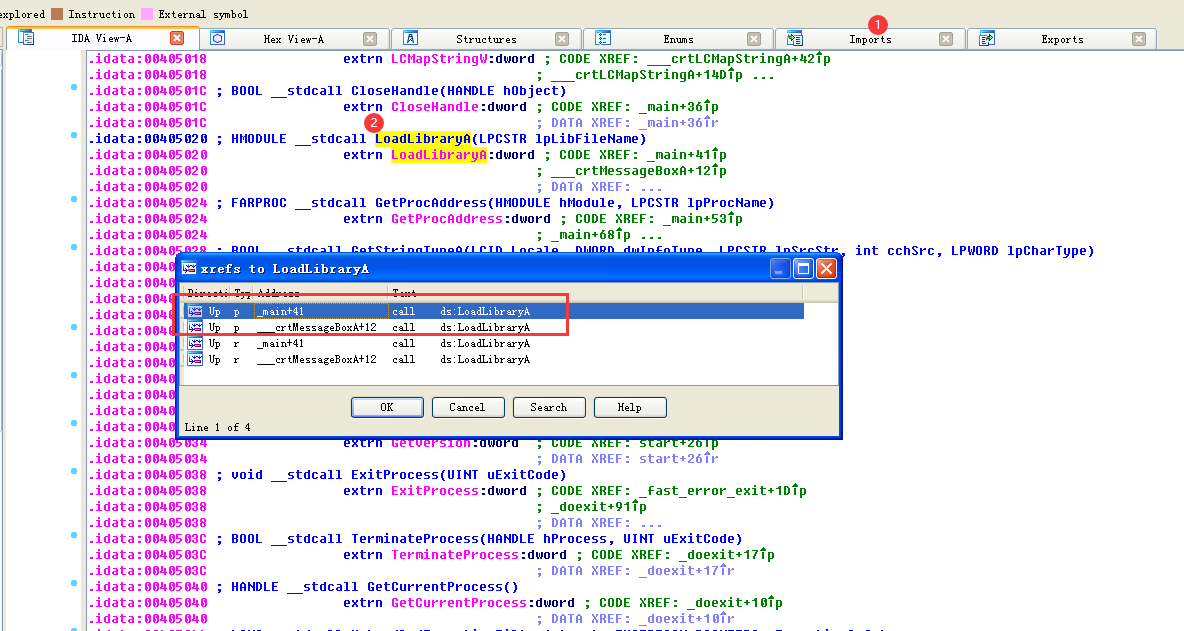Screen dimensions: 1184x631
Task: Follow the _doexit+91↑p xref
Action: coord(599,506)
